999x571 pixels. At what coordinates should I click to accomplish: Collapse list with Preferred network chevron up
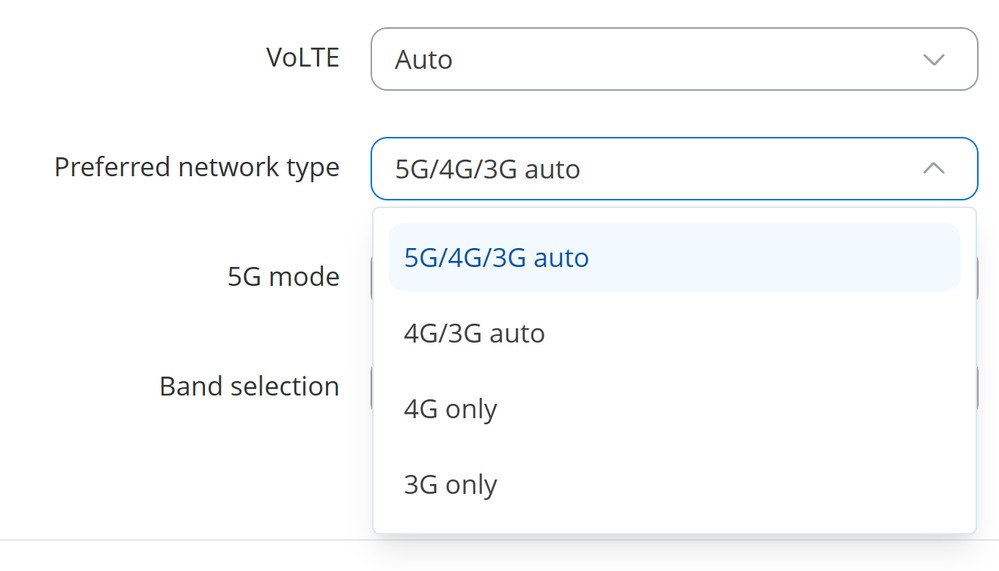click(x=933, y=168)
